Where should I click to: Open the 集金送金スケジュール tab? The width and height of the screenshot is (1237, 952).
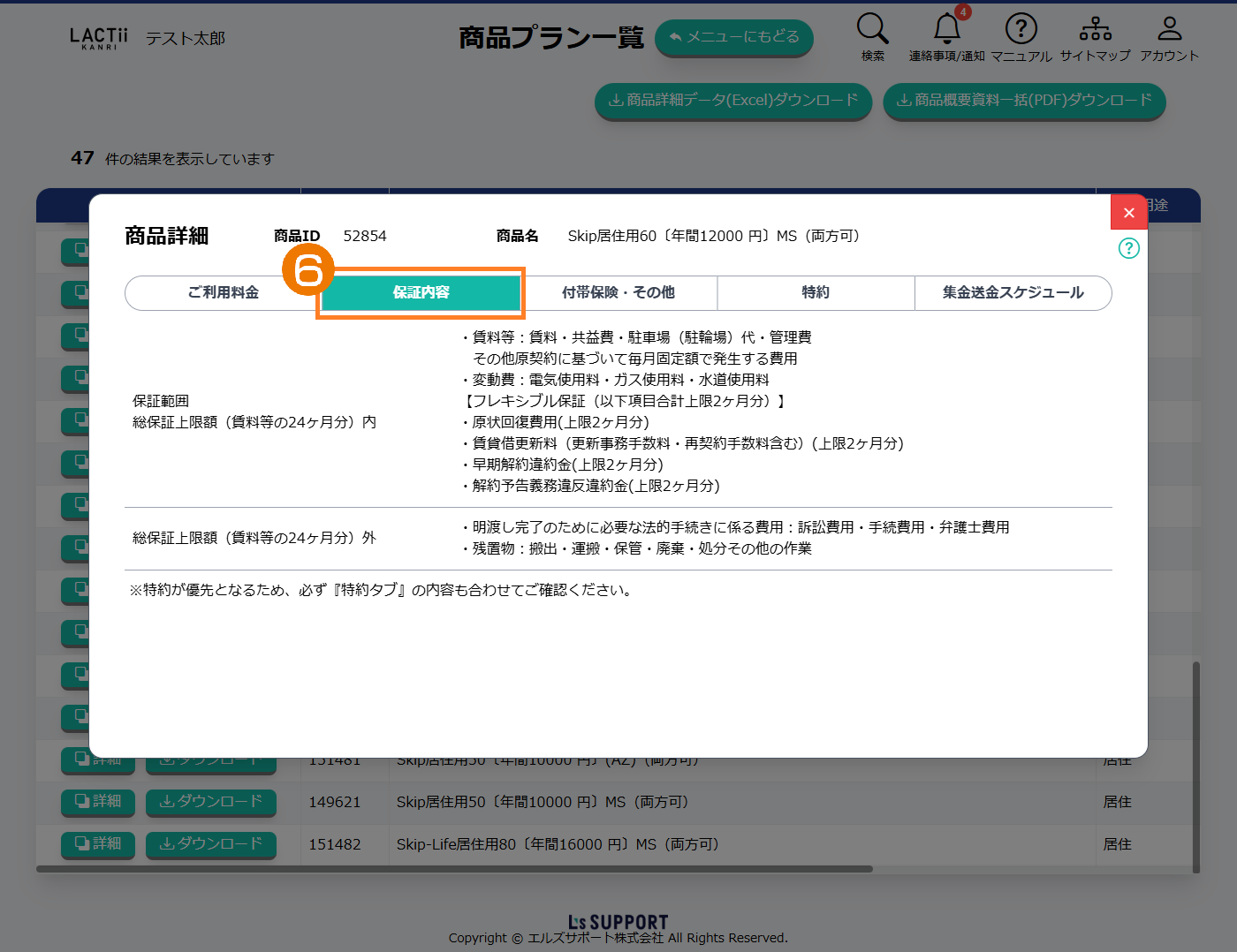[x=1013, y=292]
